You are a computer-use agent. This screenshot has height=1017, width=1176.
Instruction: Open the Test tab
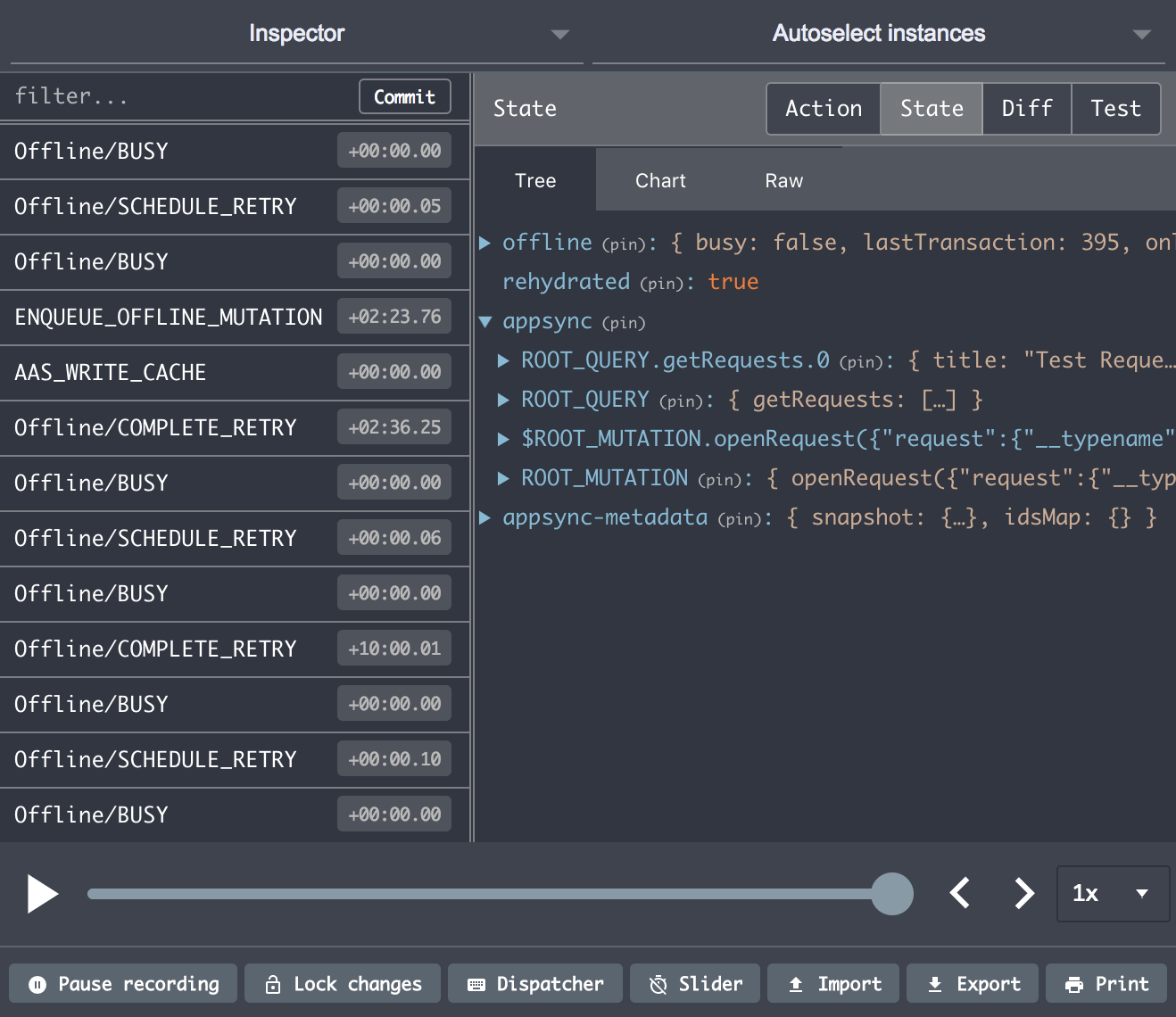[1115, 109]
